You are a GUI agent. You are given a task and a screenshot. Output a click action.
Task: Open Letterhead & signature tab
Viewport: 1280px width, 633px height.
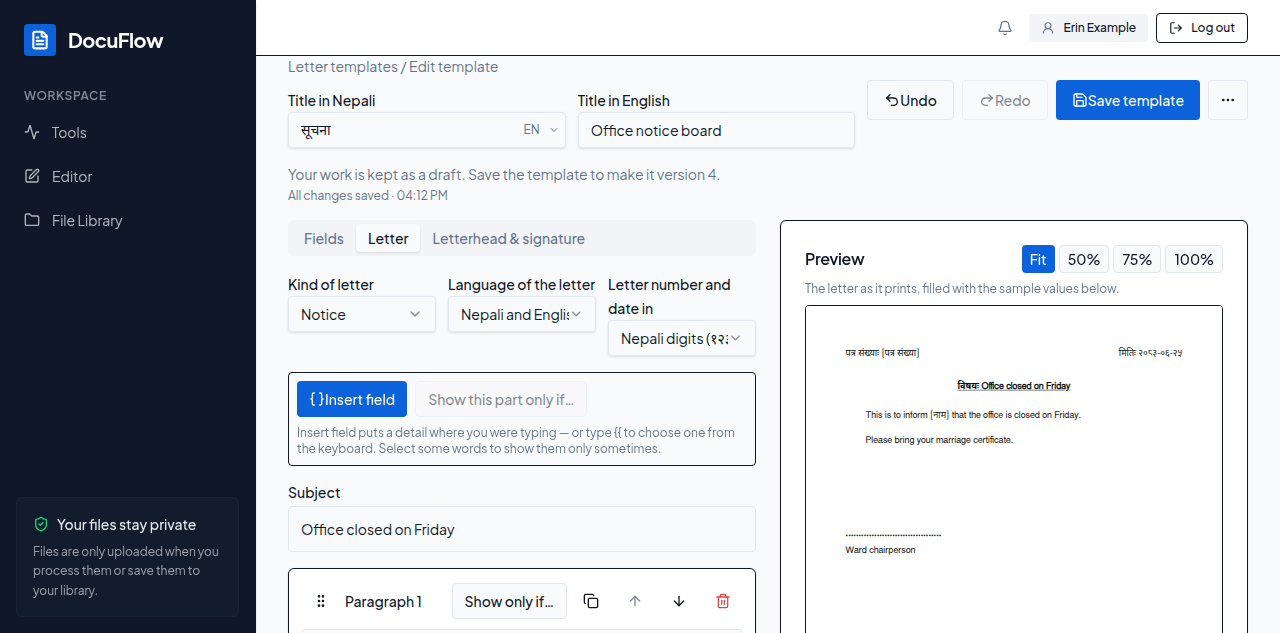[x=508, y=238]
